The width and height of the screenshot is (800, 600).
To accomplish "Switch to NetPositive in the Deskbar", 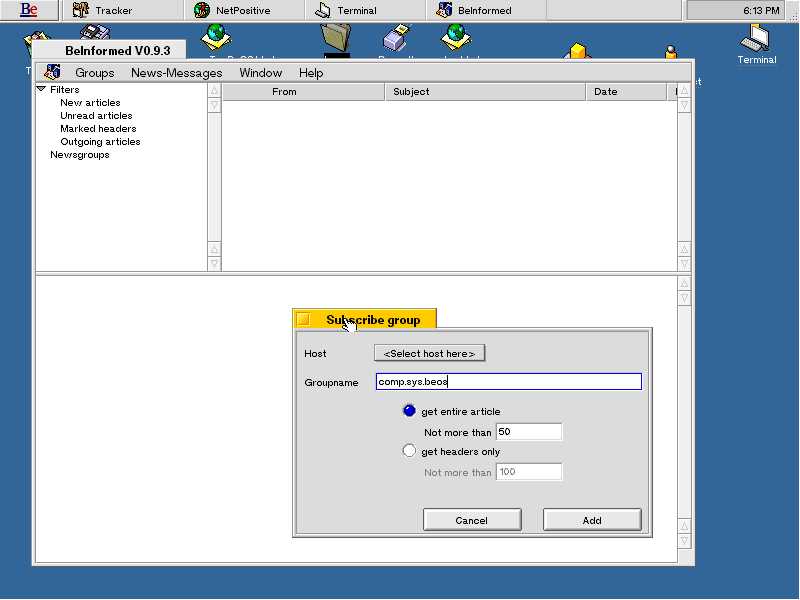I will pos(243,10).
